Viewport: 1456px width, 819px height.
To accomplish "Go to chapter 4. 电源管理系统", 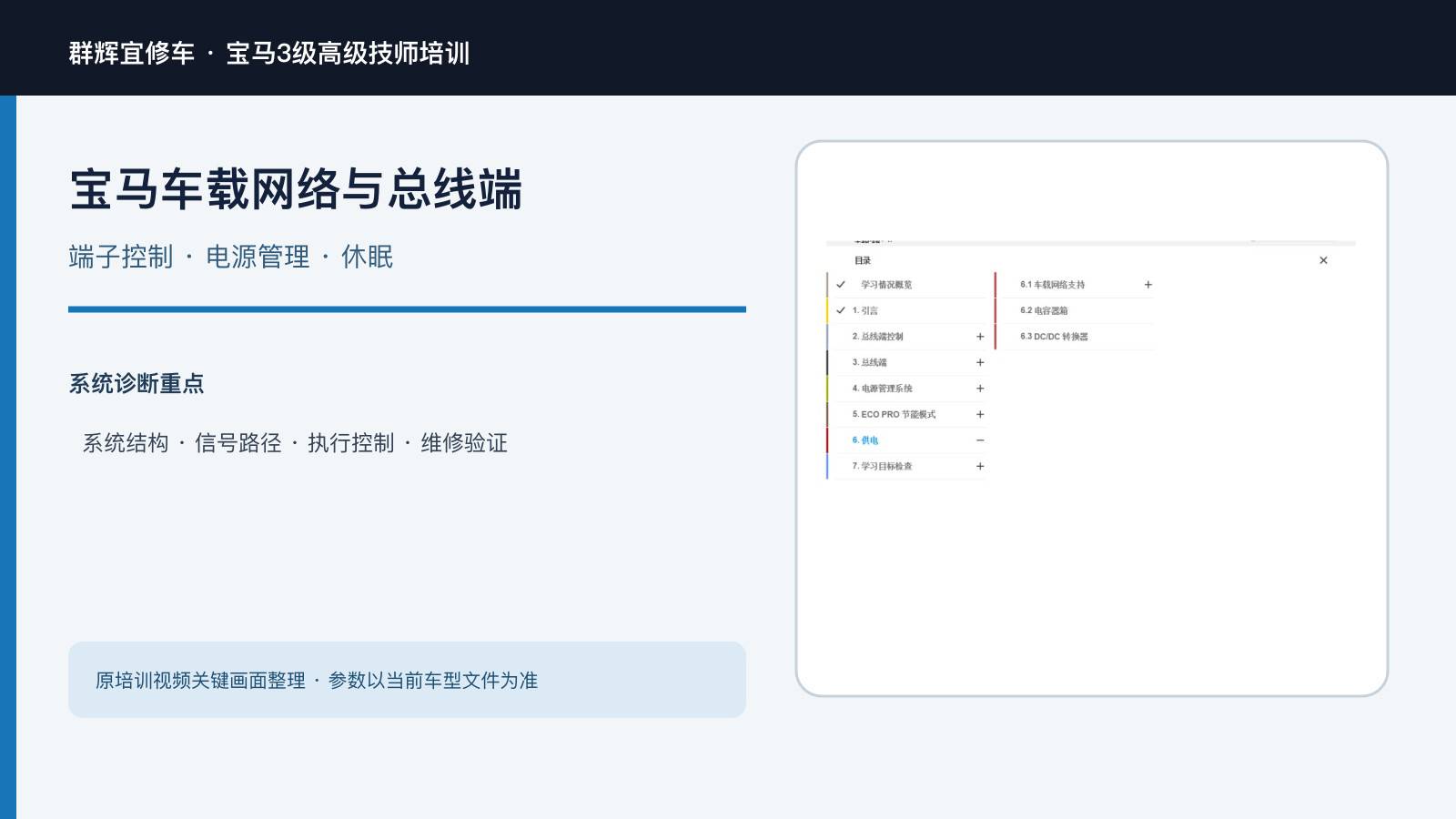I will (882, 389).
